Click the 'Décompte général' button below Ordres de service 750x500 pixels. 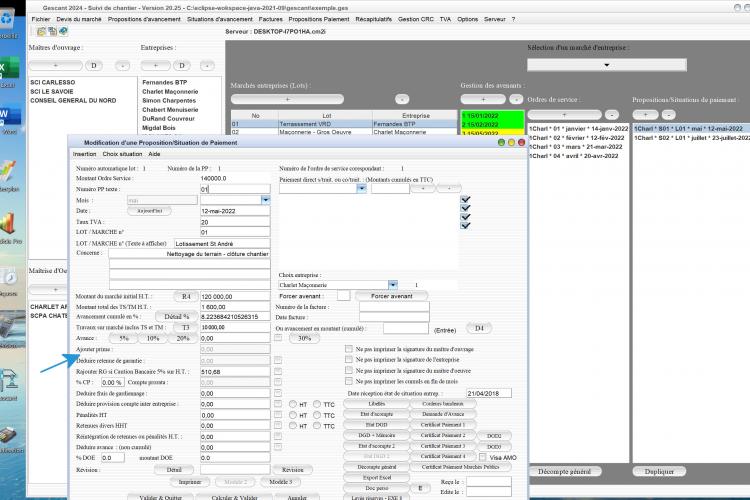[x=564, y=472]
